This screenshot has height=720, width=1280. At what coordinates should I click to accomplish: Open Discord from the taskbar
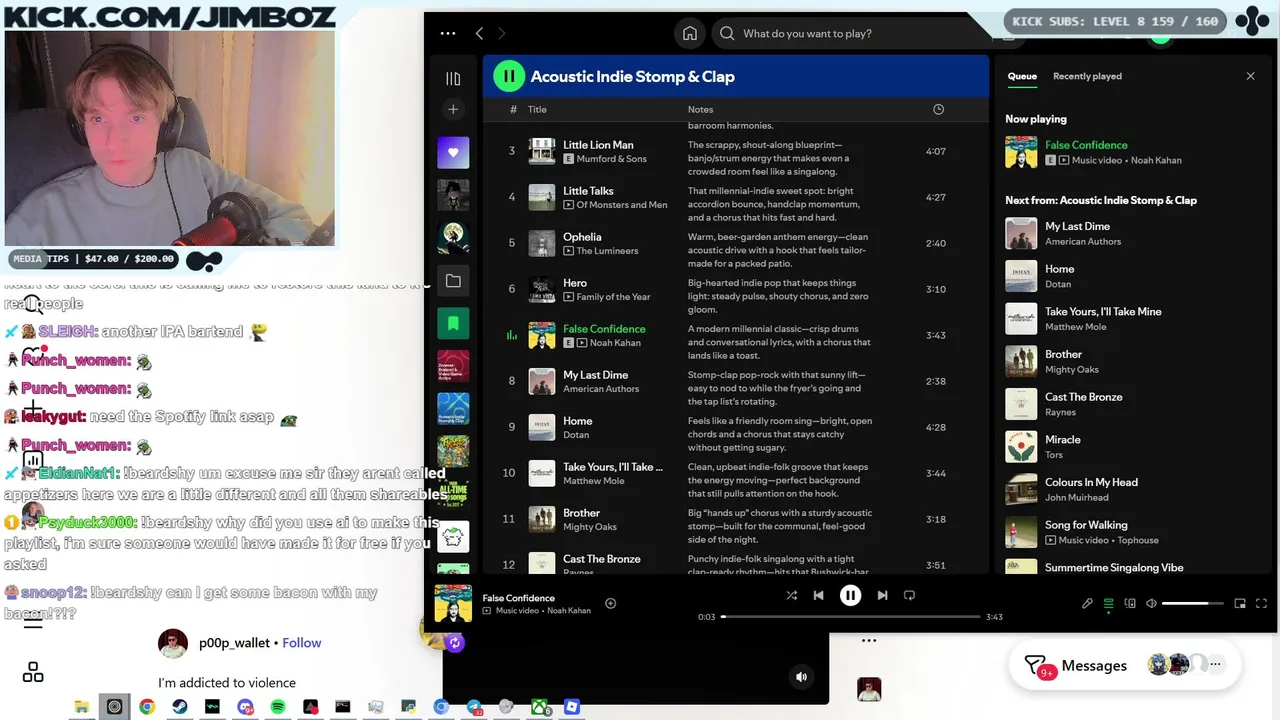(245, 707)
